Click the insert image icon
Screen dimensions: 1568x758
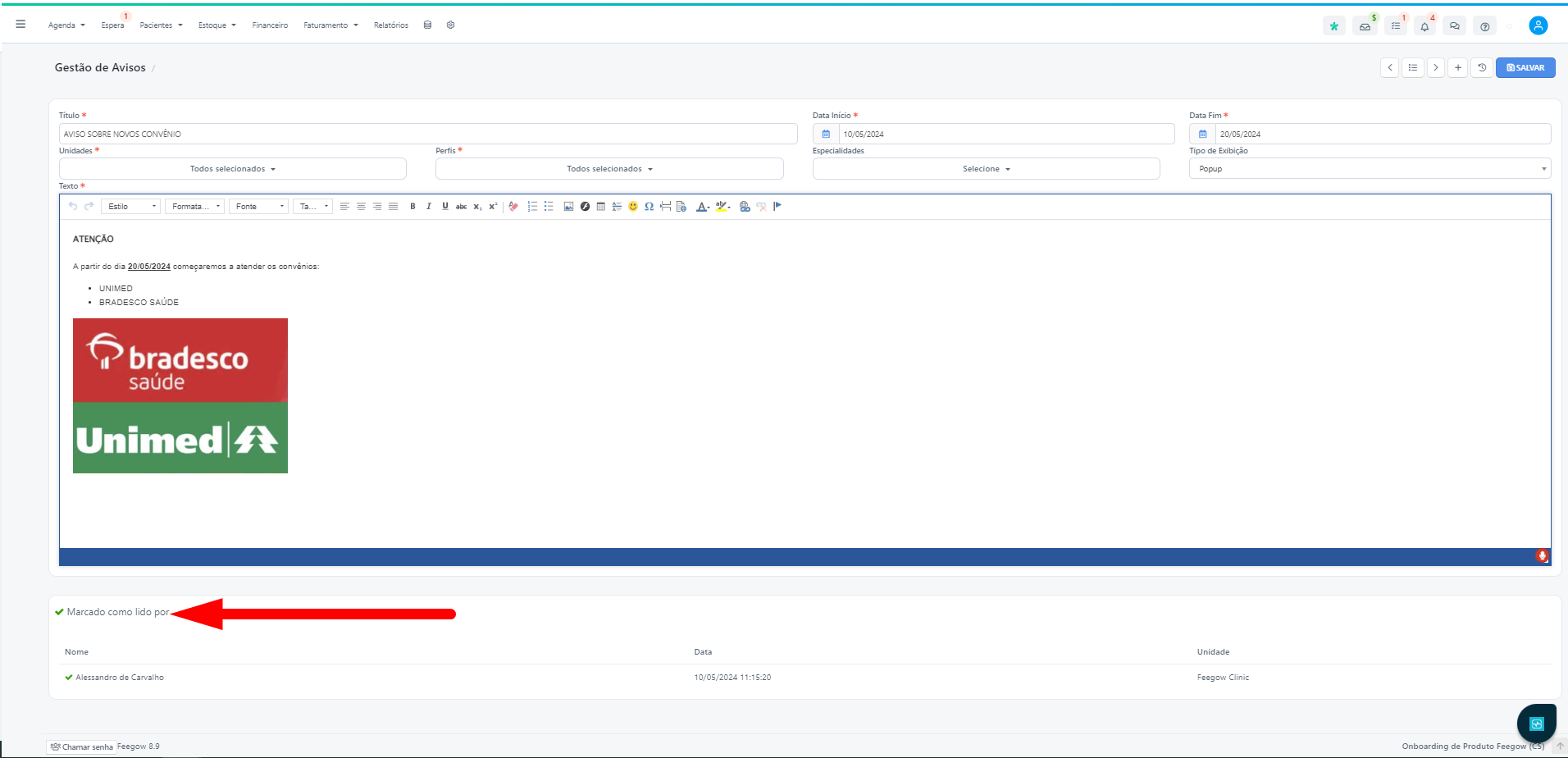[568, 207]
